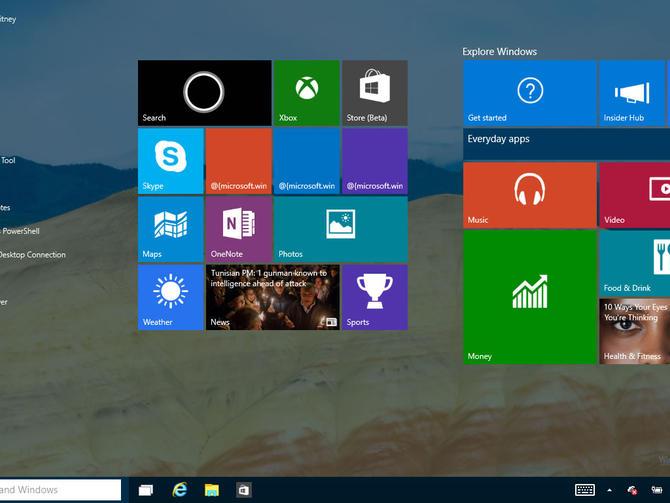Screen dimensions: 670x503
Task: Open the Weather tile
Action: [170, 297]
